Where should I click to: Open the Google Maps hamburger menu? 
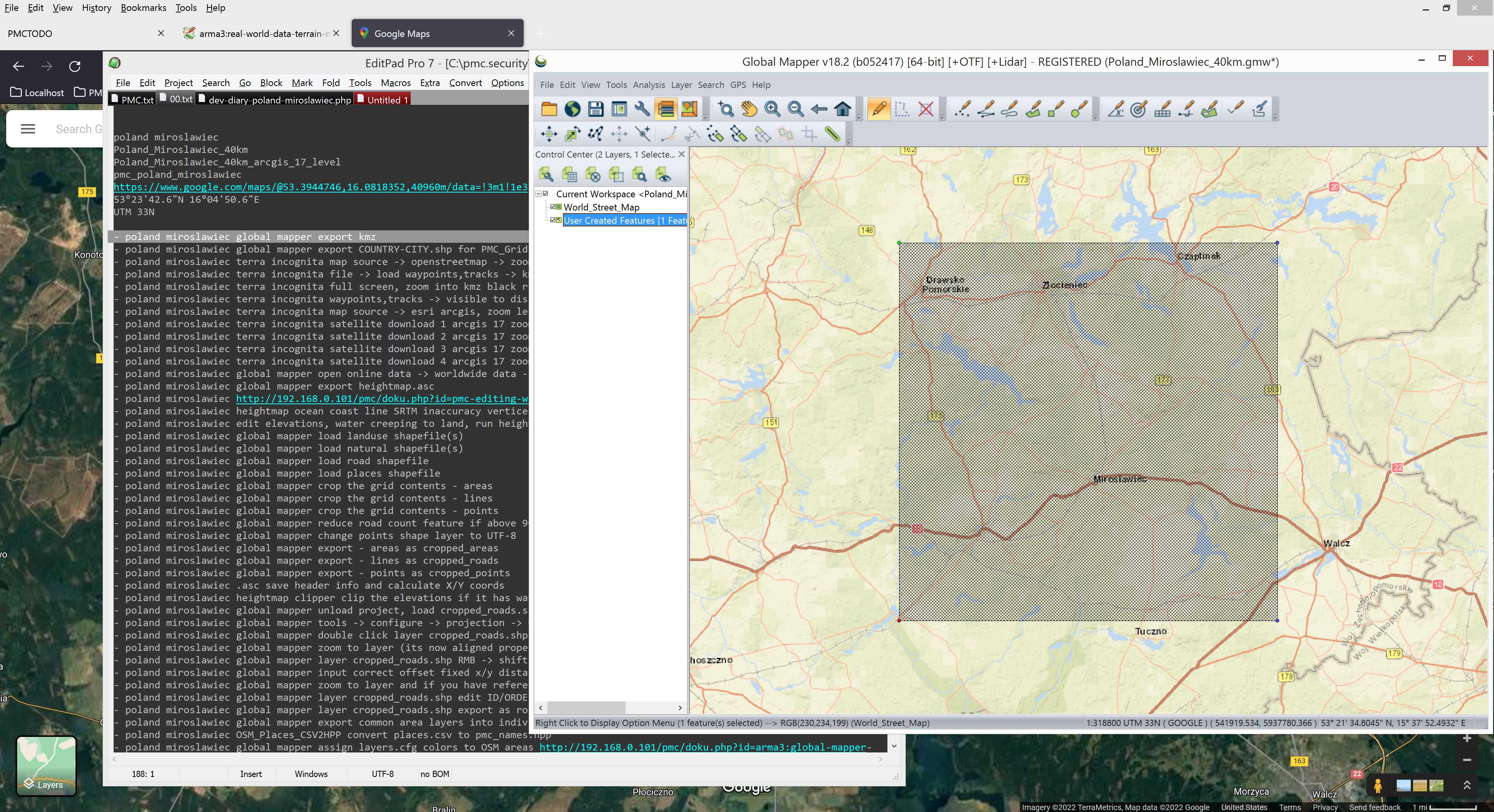click(x=28, y=129)
